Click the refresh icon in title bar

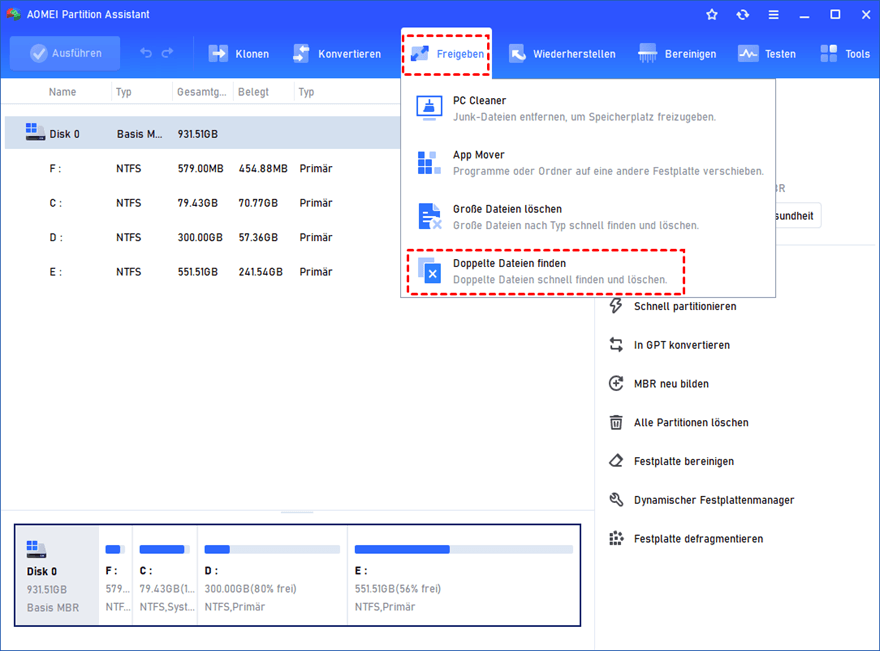(x=742, y=15)
